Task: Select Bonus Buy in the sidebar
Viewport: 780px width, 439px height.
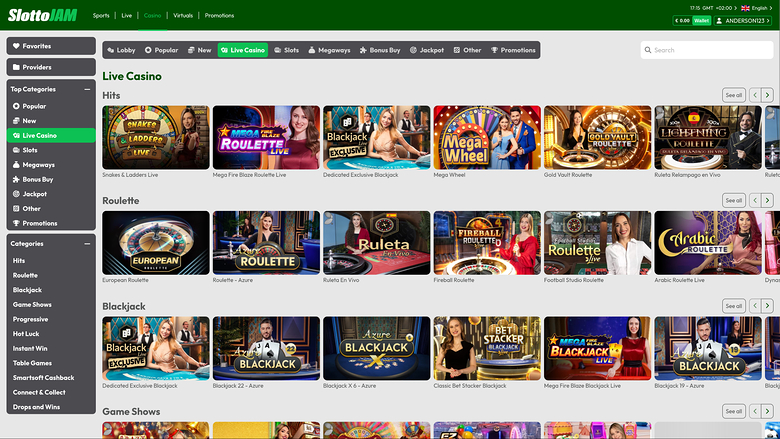Action: (x=51, y=179)
